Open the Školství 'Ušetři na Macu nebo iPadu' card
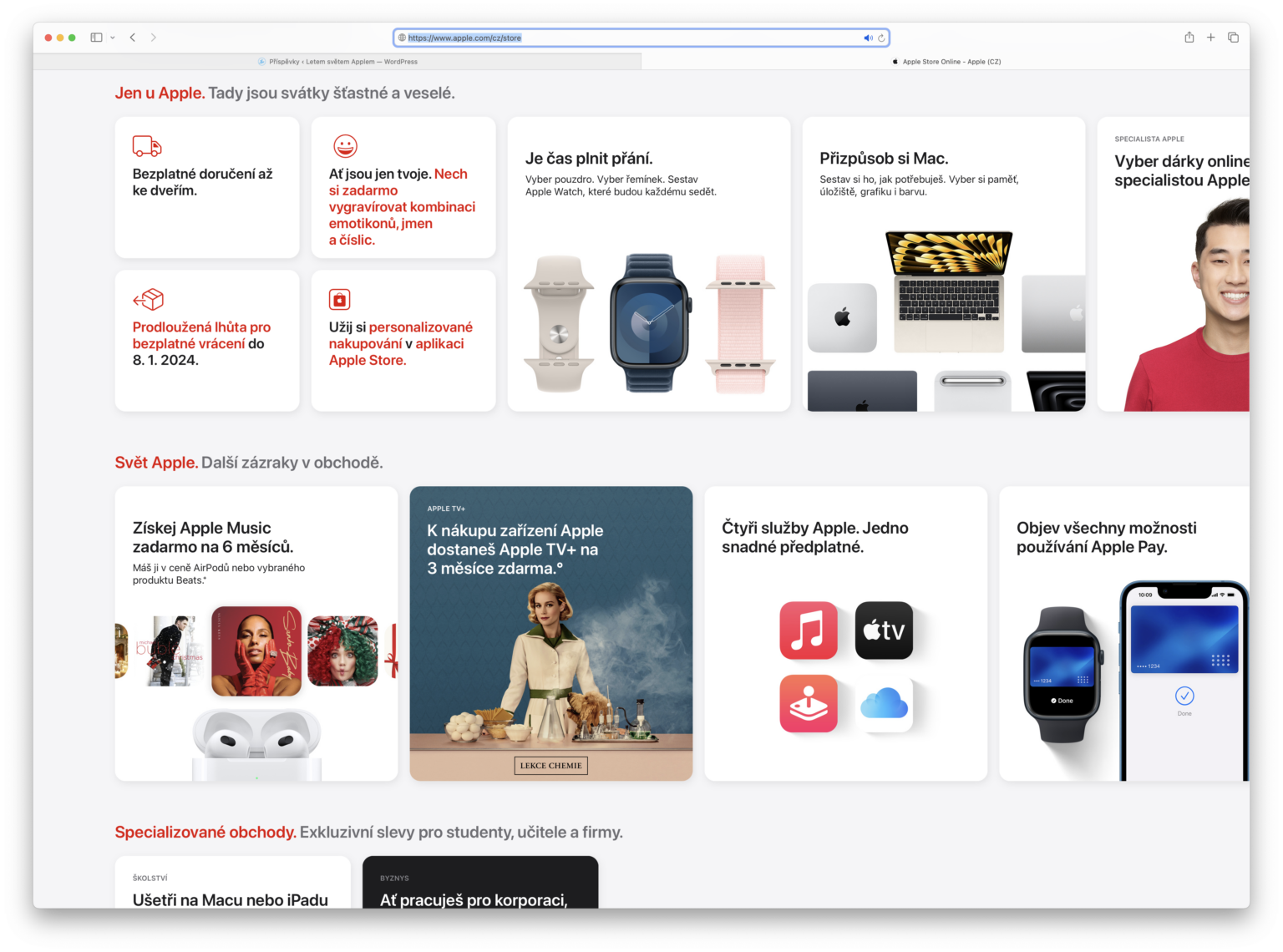1283x952 pixels. point(233,882)
